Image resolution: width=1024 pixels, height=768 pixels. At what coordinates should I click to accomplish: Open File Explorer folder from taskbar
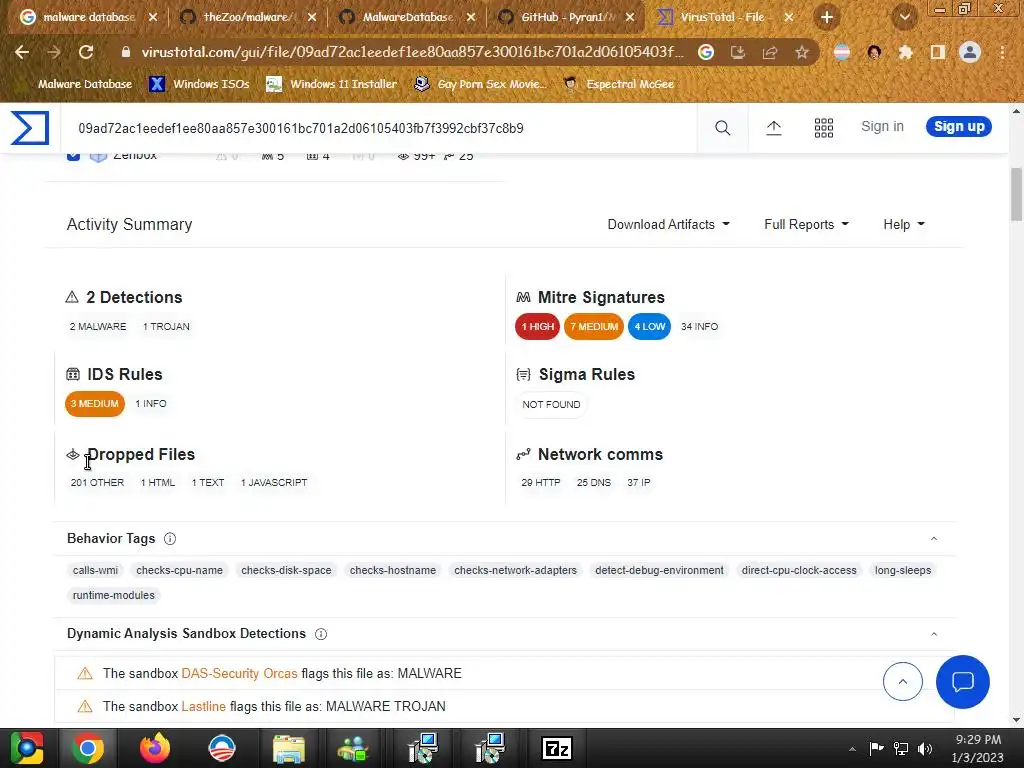[289, 749]
